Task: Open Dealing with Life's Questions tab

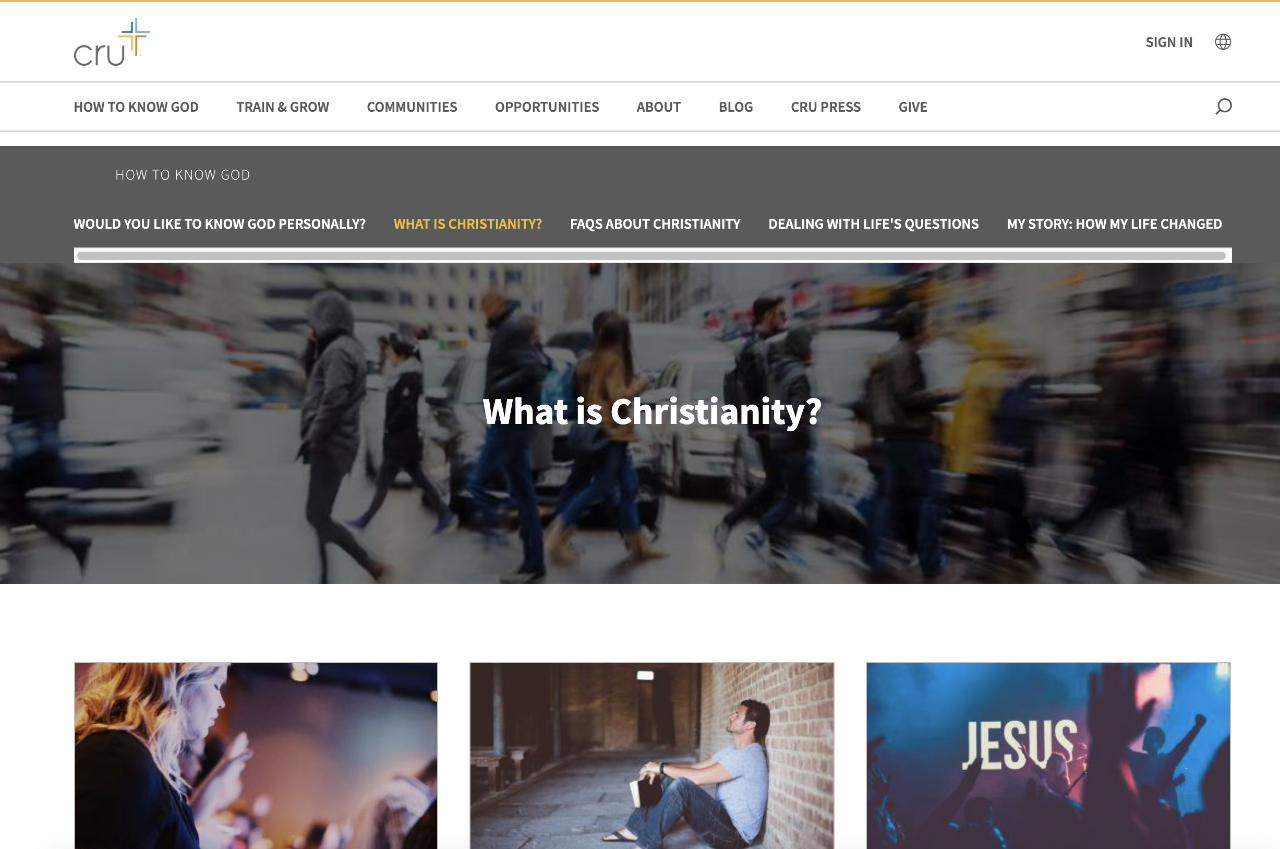Action: [874, 224]
